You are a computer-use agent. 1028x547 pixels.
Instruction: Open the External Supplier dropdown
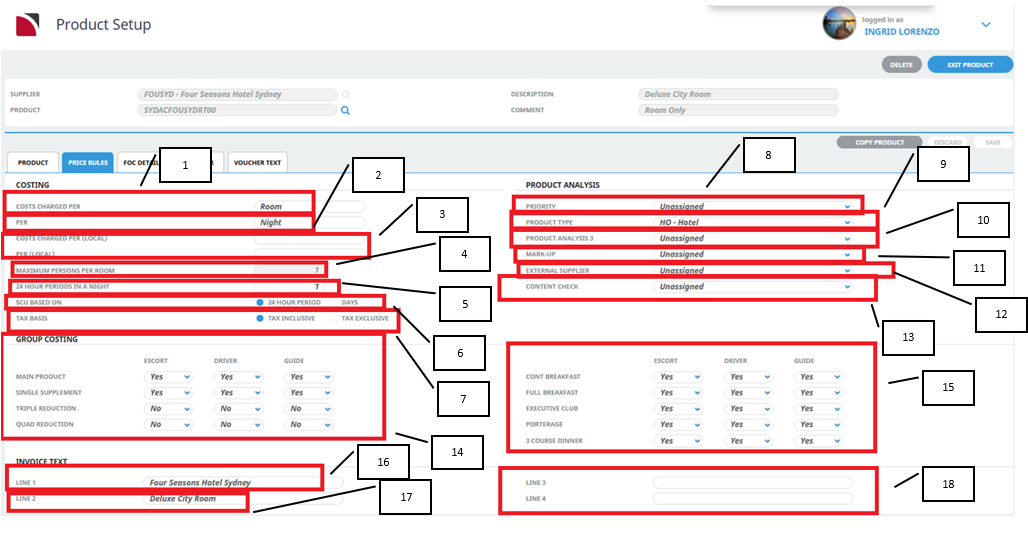click(x=753, y=270)
